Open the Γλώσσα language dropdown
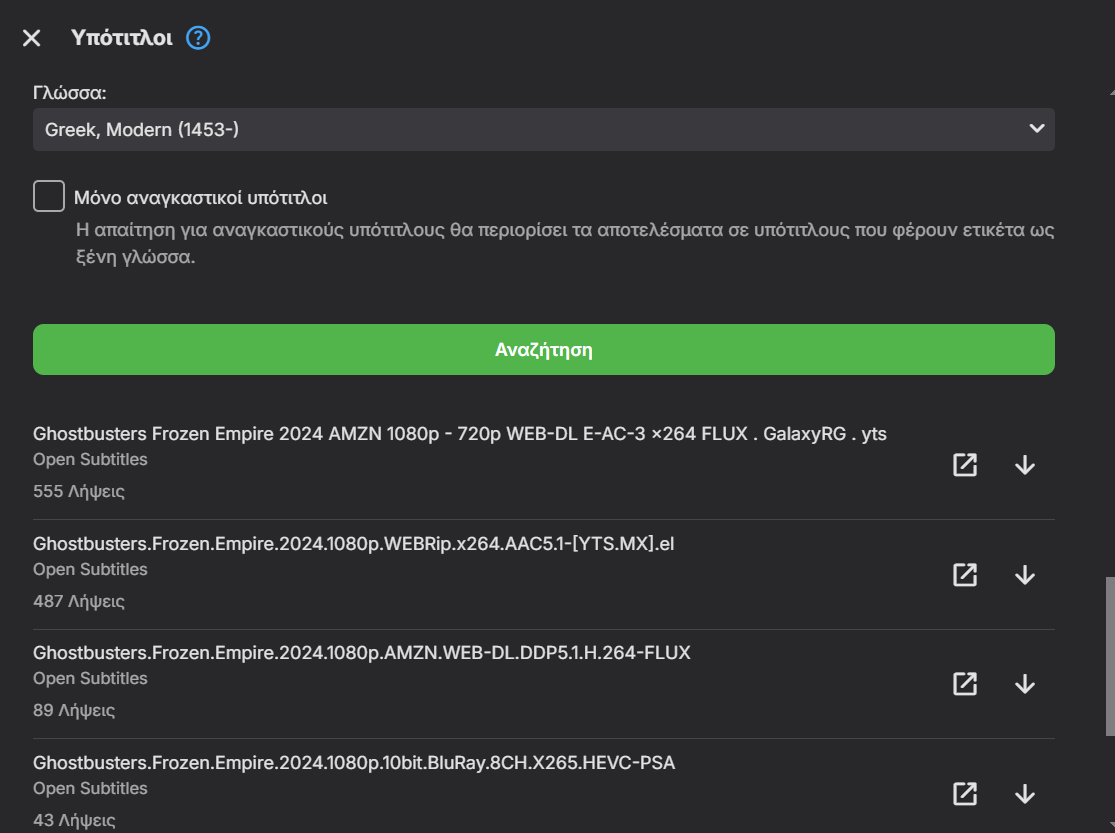The image size is (1115, 833). pos(543,129)
